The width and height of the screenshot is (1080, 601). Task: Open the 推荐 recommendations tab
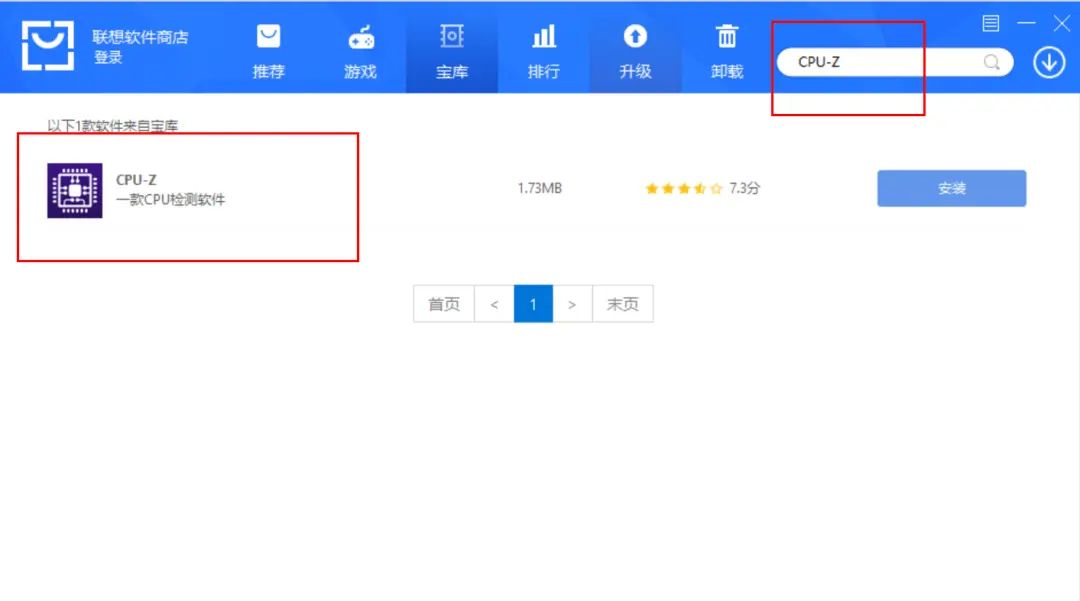pos(269,52)
